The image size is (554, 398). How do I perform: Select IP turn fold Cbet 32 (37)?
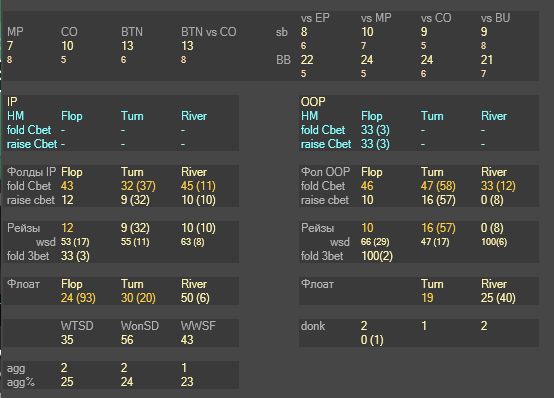(138, 186)
